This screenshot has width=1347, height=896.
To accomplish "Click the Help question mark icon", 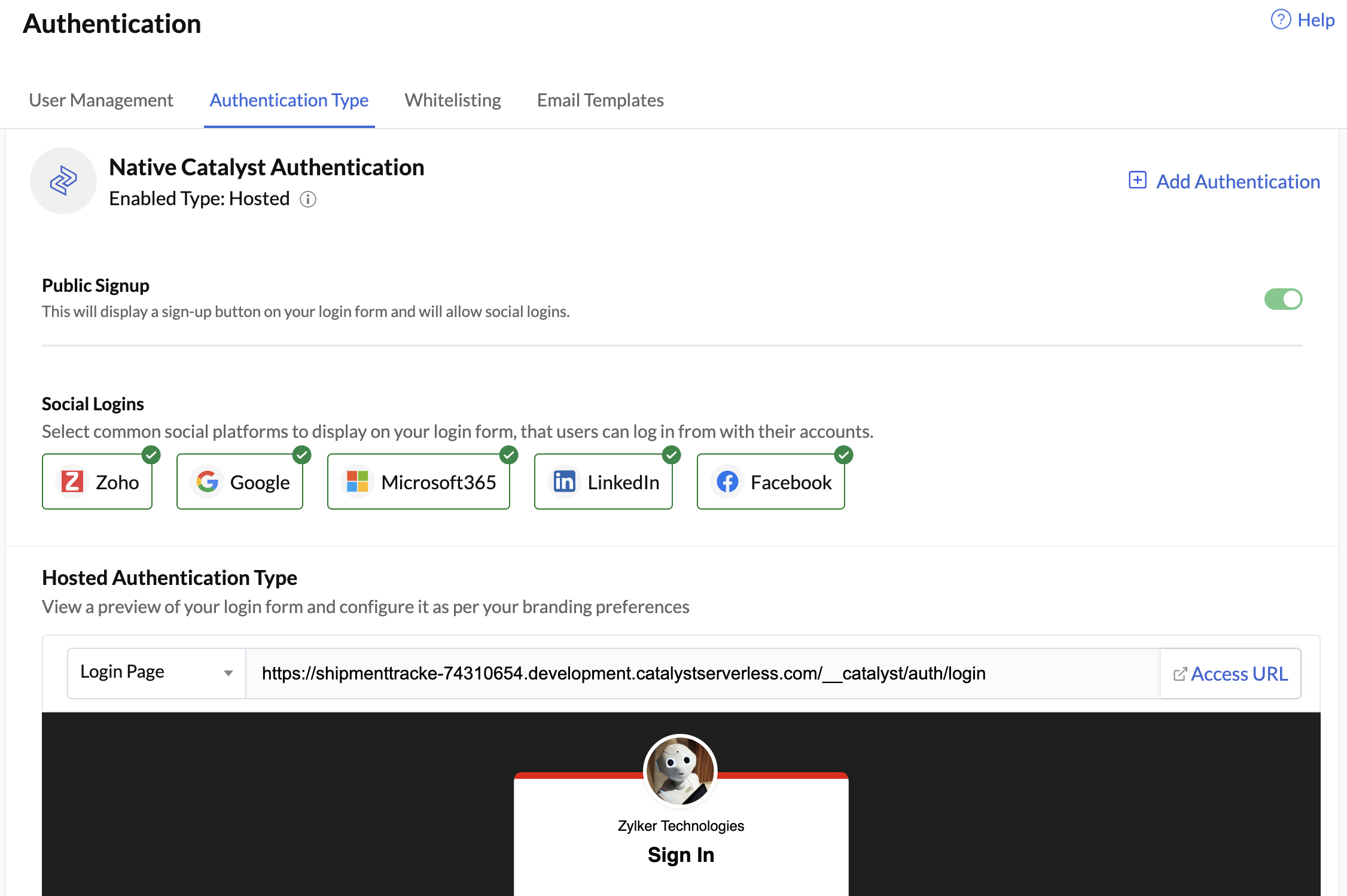I will click(x=1280, y=19).
